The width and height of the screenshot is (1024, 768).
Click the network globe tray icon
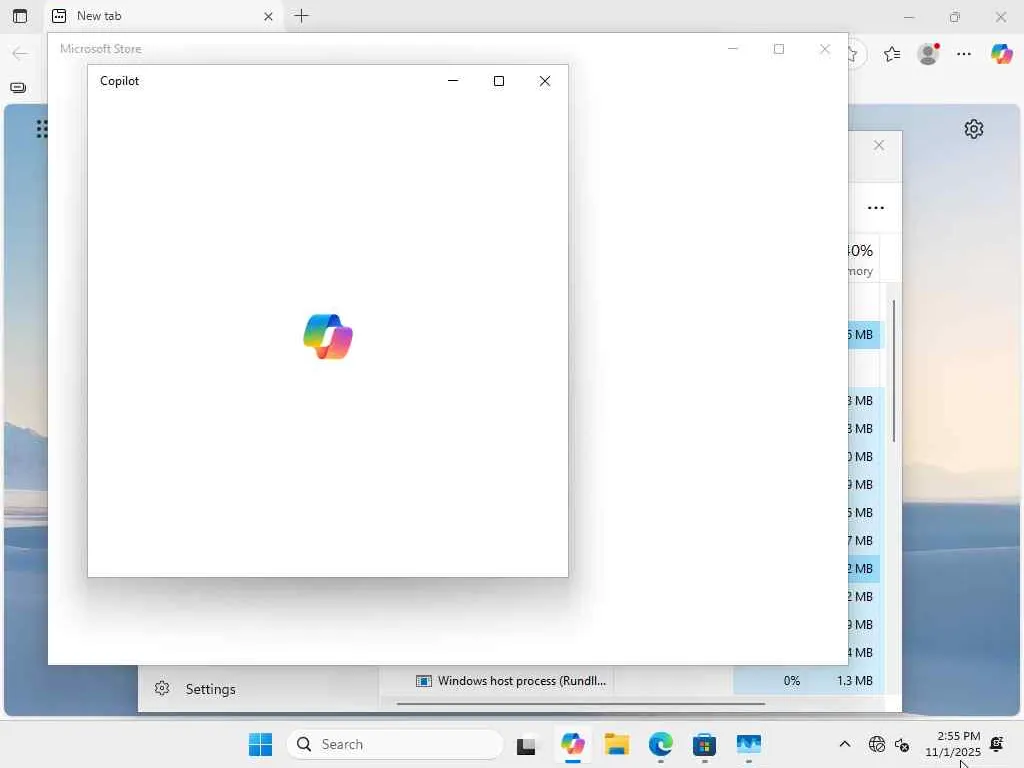pyautogui.click(x=876, y=744)
